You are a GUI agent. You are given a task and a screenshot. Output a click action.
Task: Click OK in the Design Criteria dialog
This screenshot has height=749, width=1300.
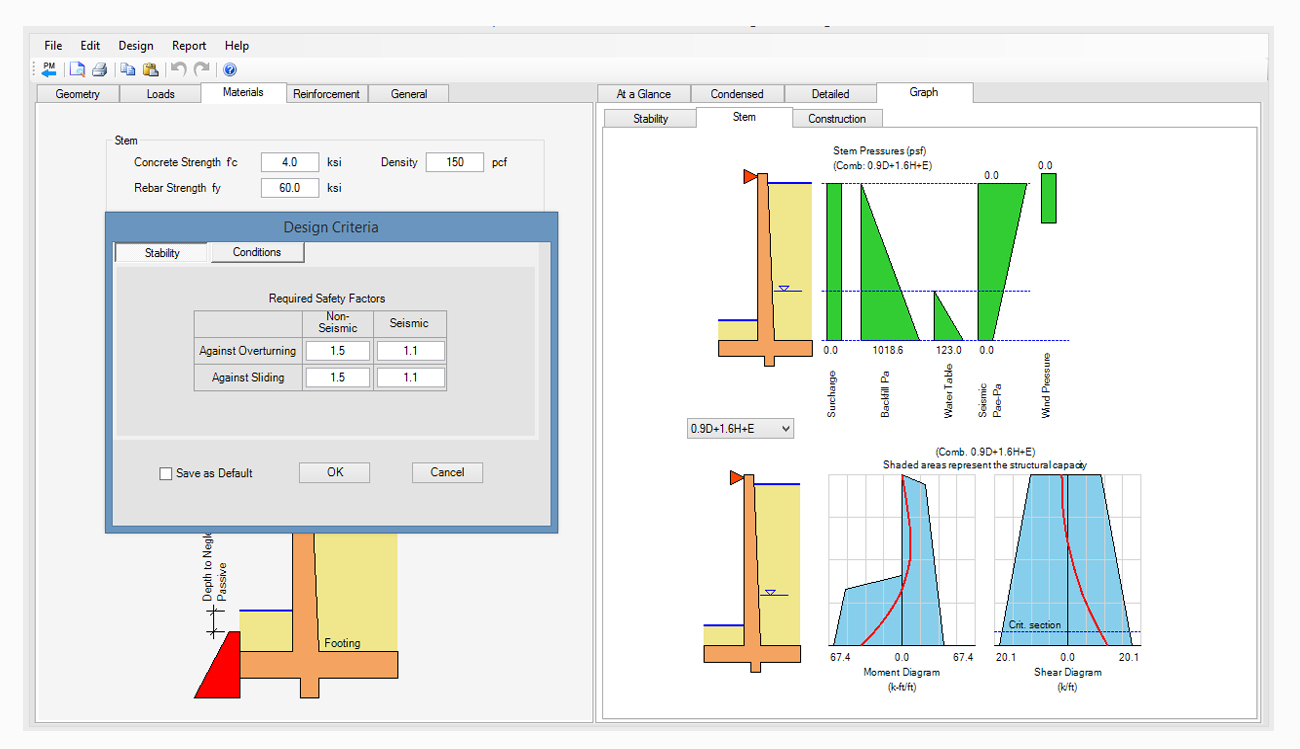(x=334, y=472)
